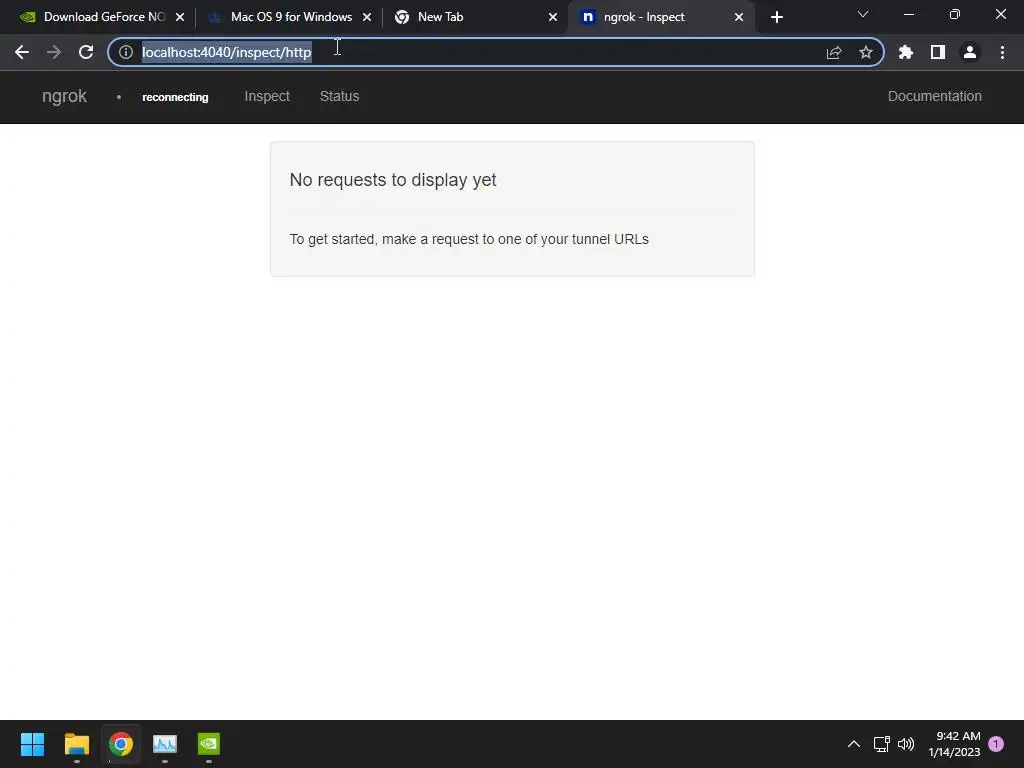Viewport: 1024px width, 768px height.
Task: Open the Extensions puzzle icon
Action: [x=906, y=52]
